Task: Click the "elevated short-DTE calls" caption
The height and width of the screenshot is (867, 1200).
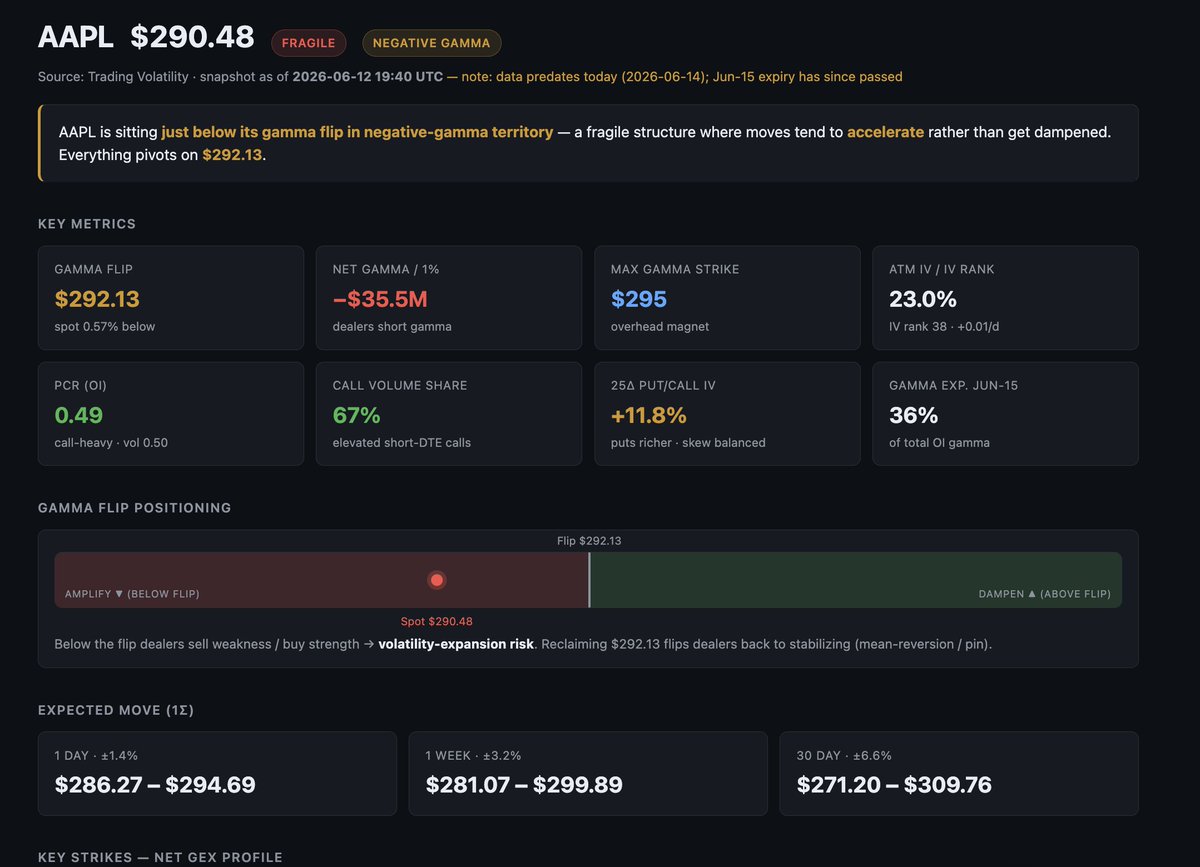Action: click(x=403, y=443)
